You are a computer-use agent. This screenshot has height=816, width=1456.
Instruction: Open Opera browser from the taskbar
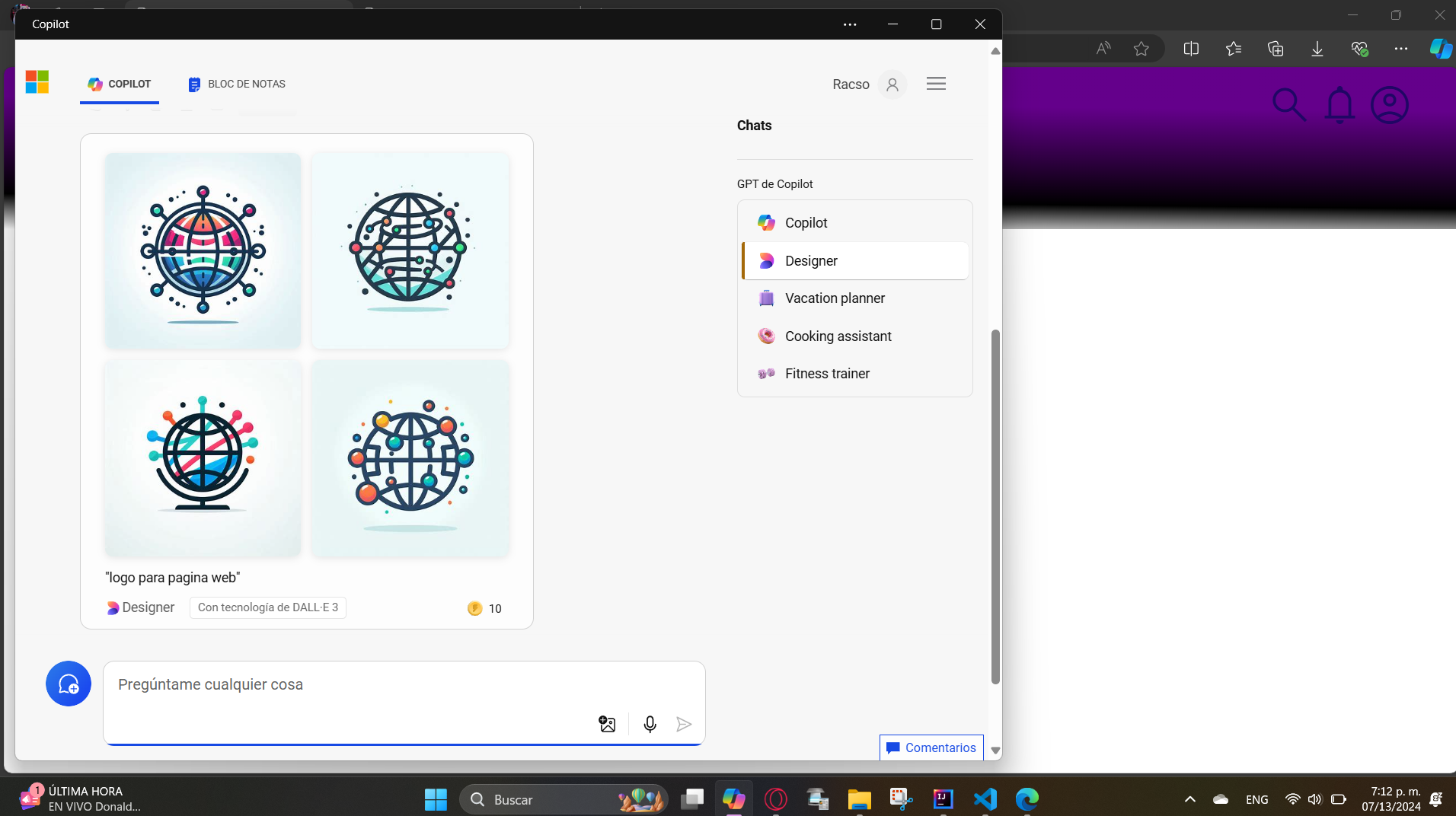776,799
